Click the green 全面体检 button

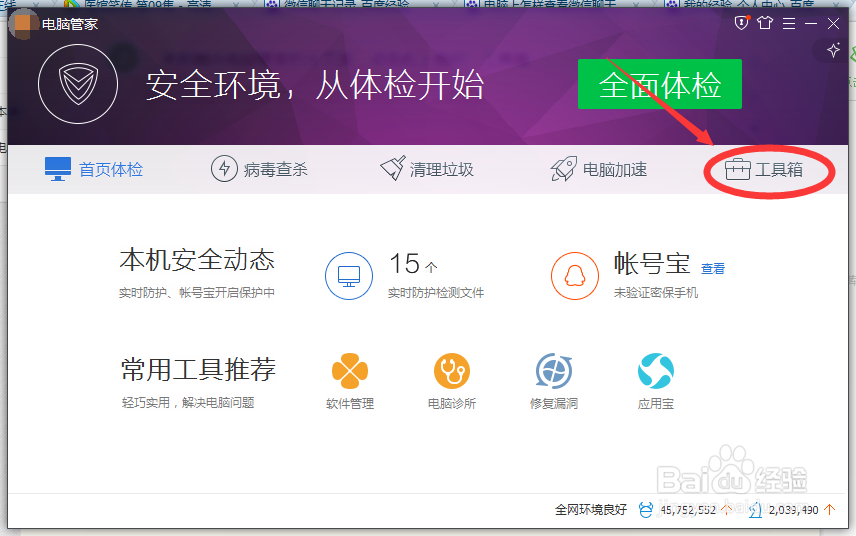click(659, 84)
